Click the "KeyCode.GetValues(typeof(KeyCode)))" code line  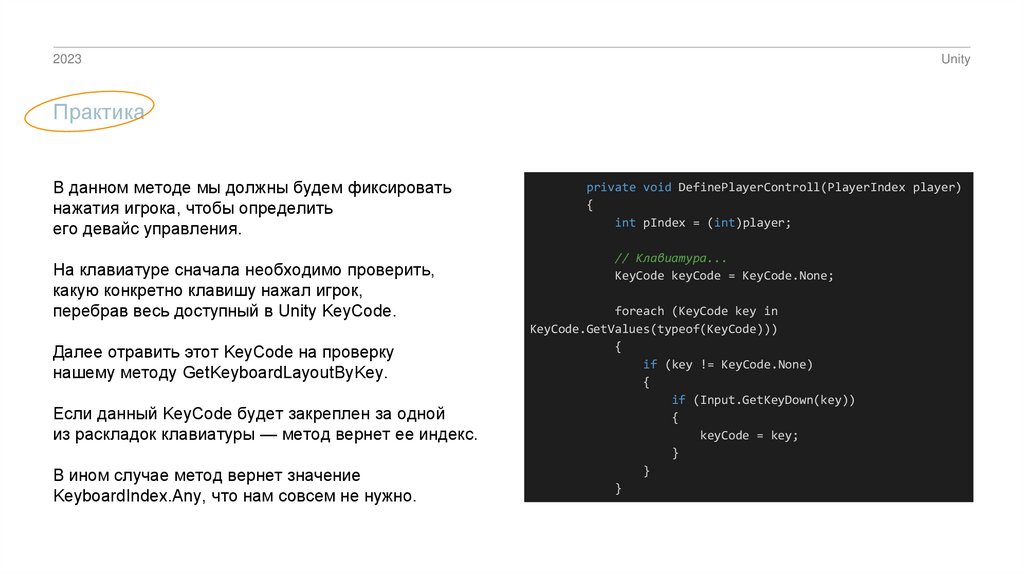pyautogui.click(x=653, y=329)
